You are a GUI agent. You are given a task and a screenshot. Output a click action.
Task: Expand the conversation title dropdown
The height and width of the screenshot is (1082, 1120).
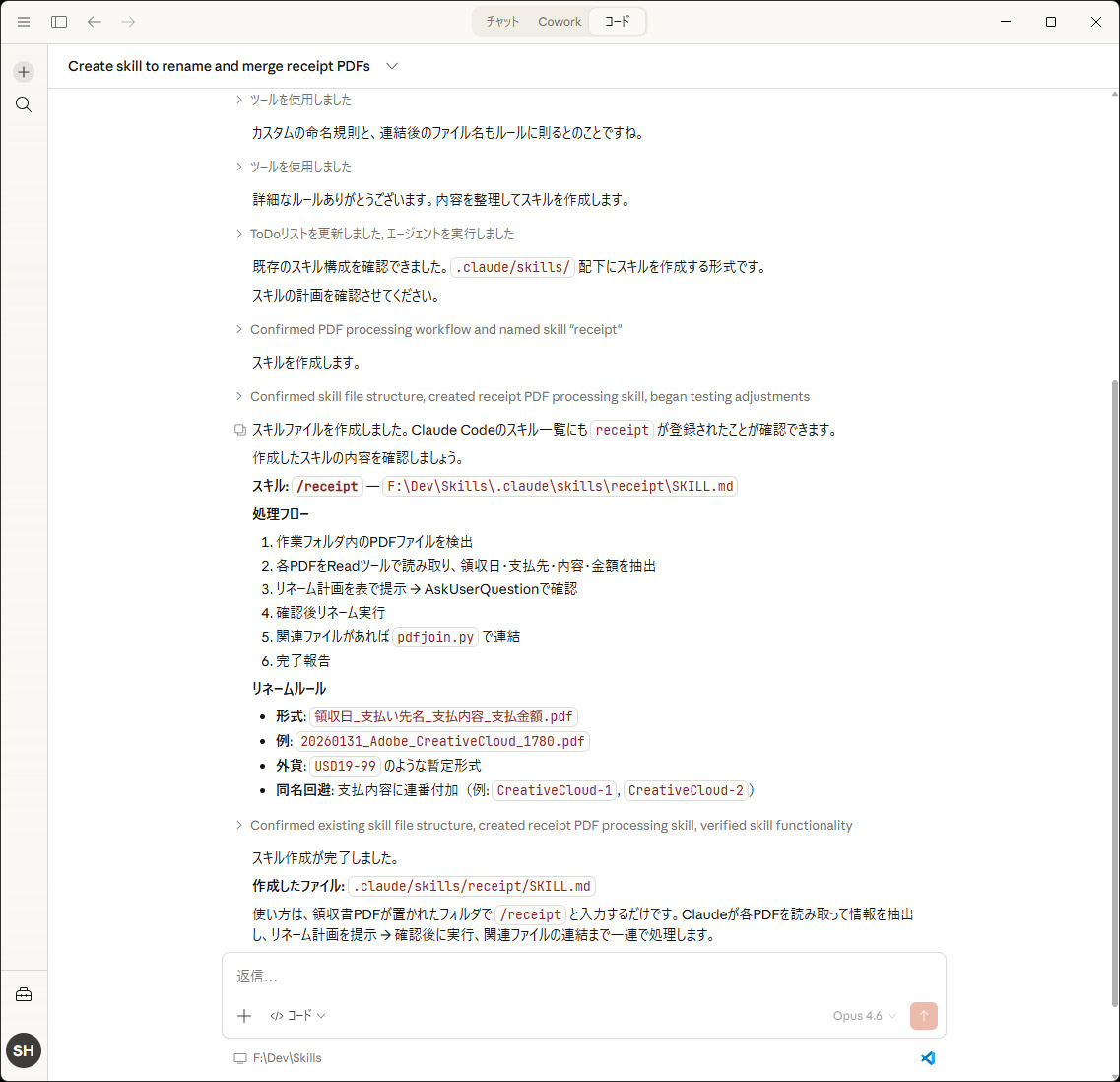(391, 66)
